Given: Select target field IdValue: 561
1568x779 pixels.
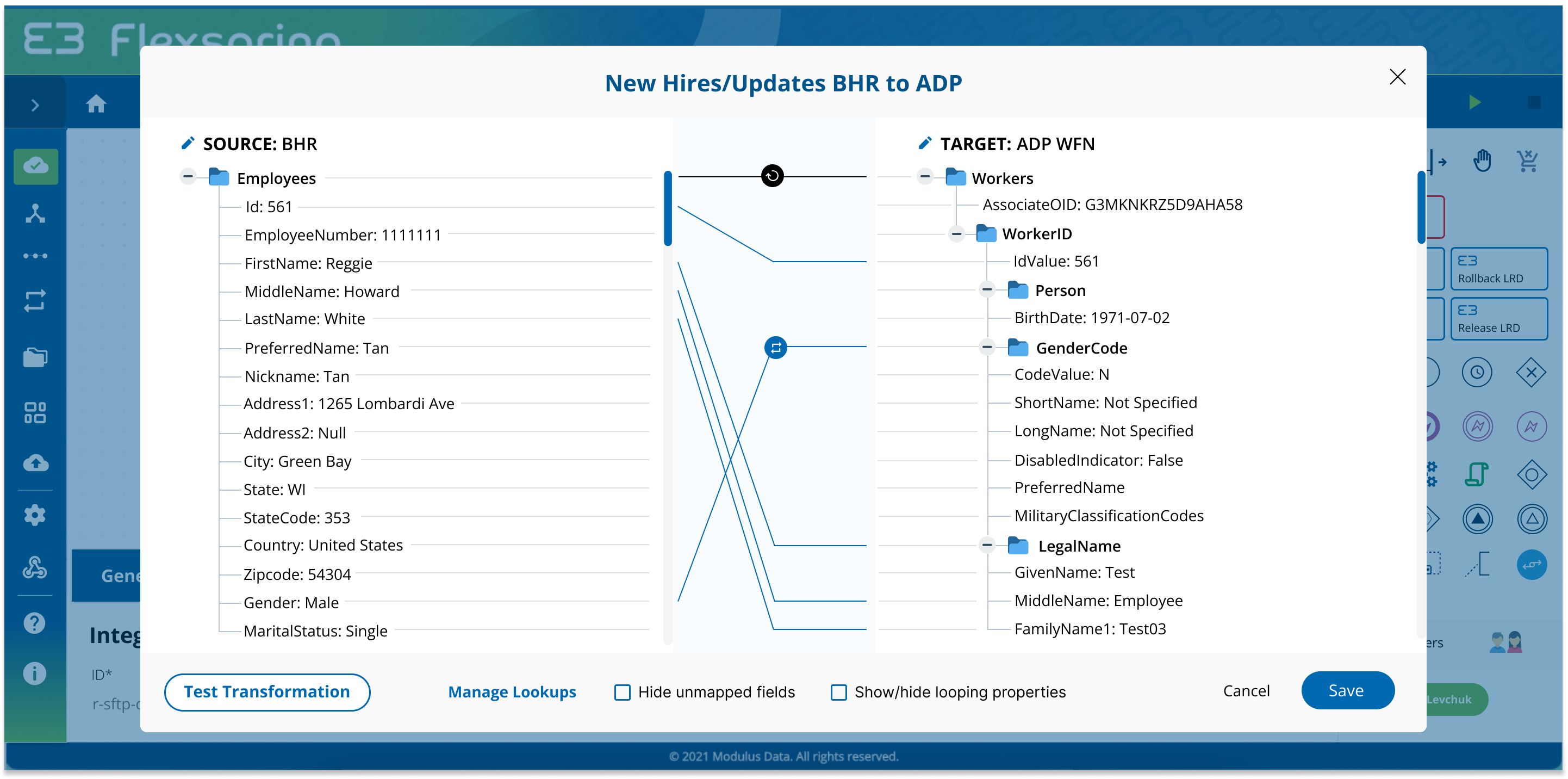Looking at the screenshot, I should click(x=1056, y=261).
